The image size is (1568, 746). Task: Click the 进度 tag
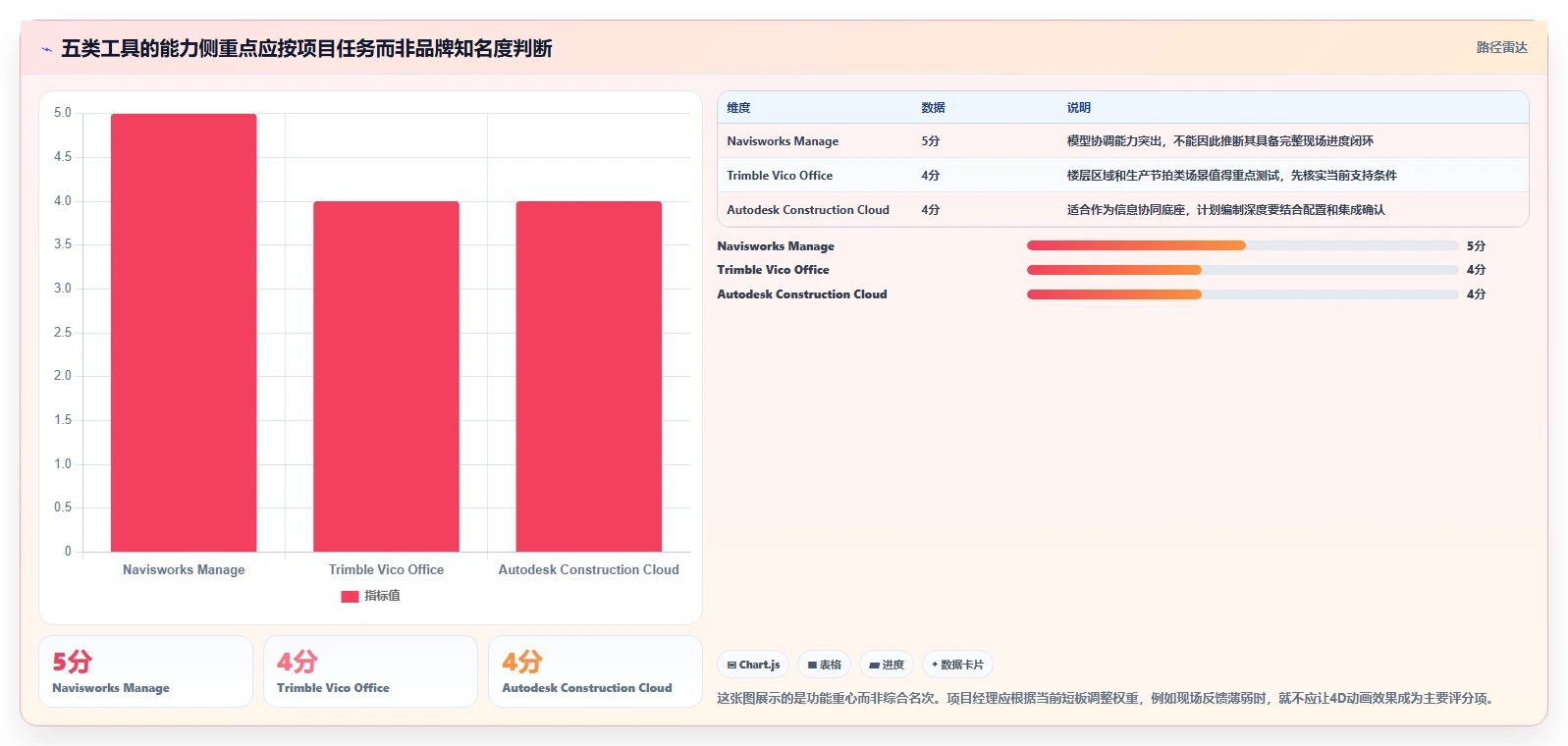click(x=887, y=665)
